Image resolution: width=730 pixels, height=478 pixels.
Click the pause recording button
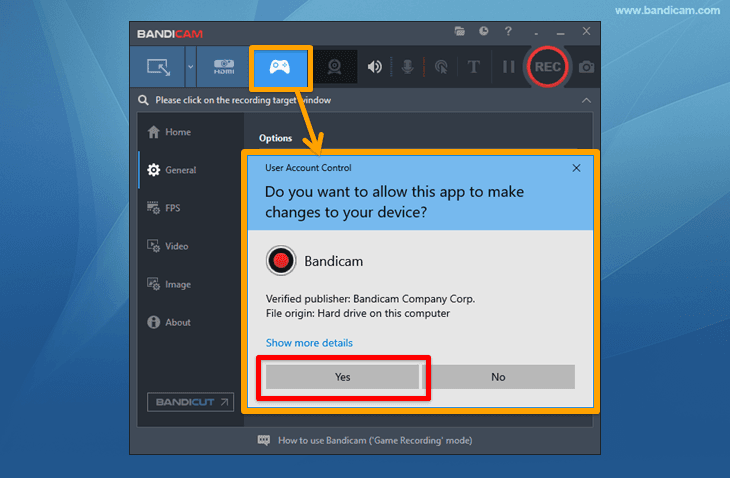508,67
